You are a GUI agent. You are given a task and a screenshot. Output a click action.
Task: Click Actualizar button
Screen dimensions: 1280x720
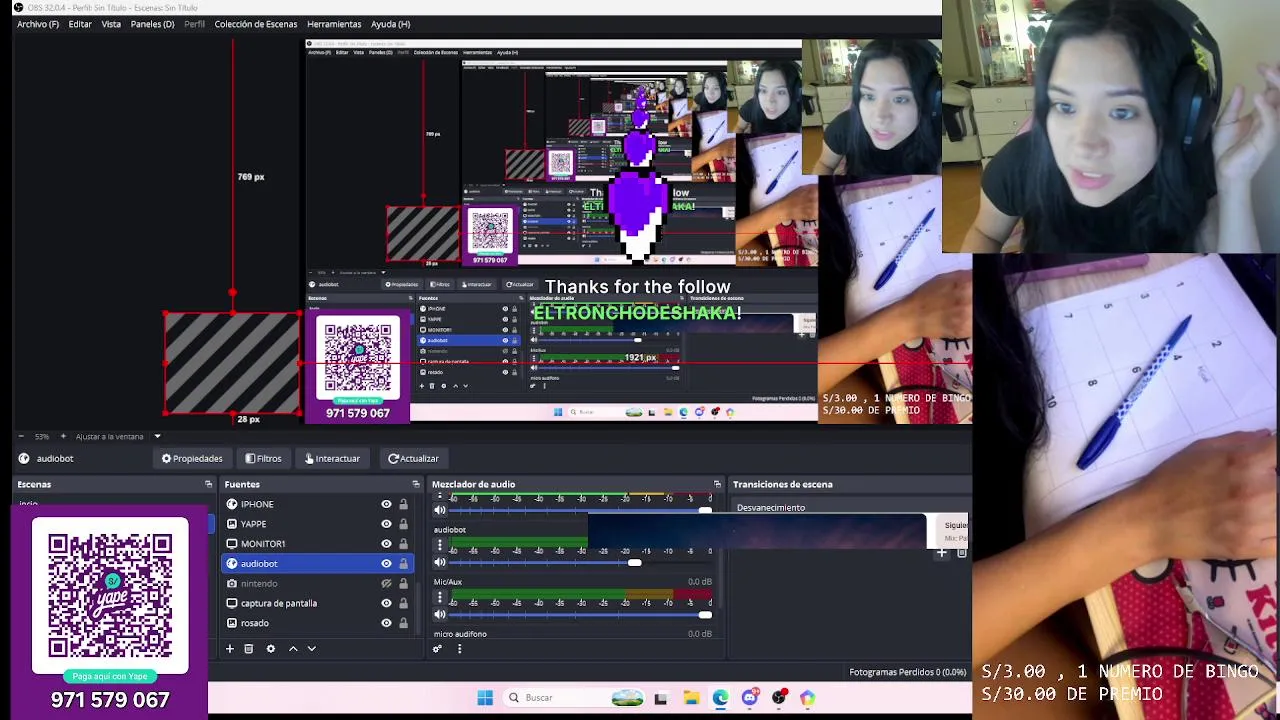(414, 458)
